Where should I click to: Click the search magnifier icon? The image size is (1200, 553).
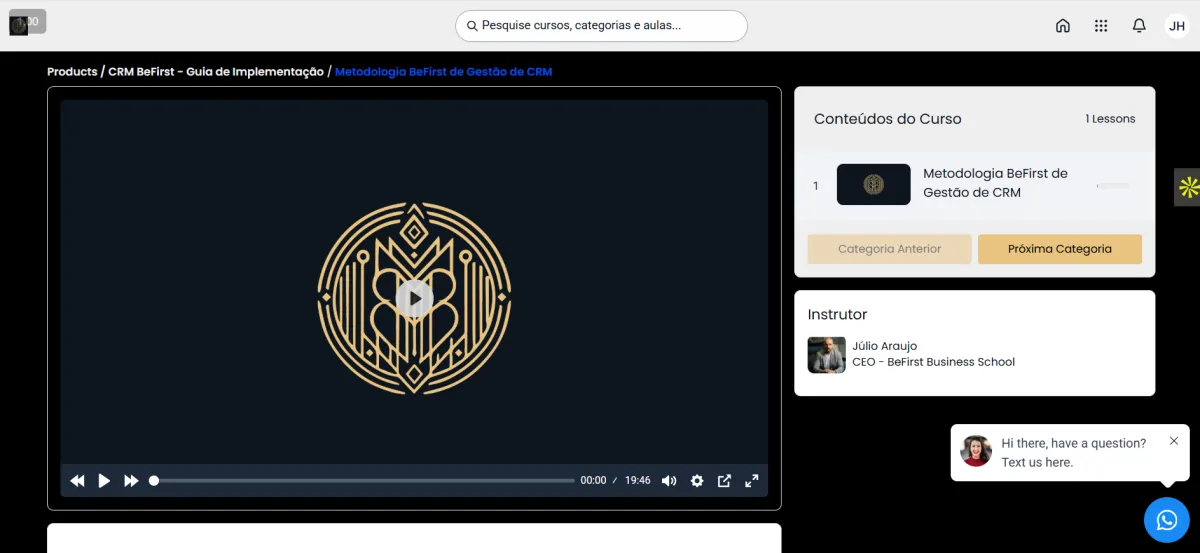tap(472, 26)
